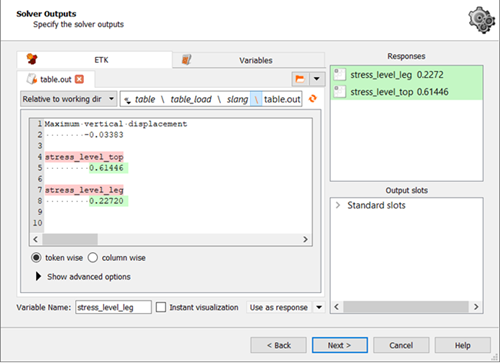Viewport: 500px width, 363px height.
Task: Click the Variables tab book icon
Action: point(186,60)
